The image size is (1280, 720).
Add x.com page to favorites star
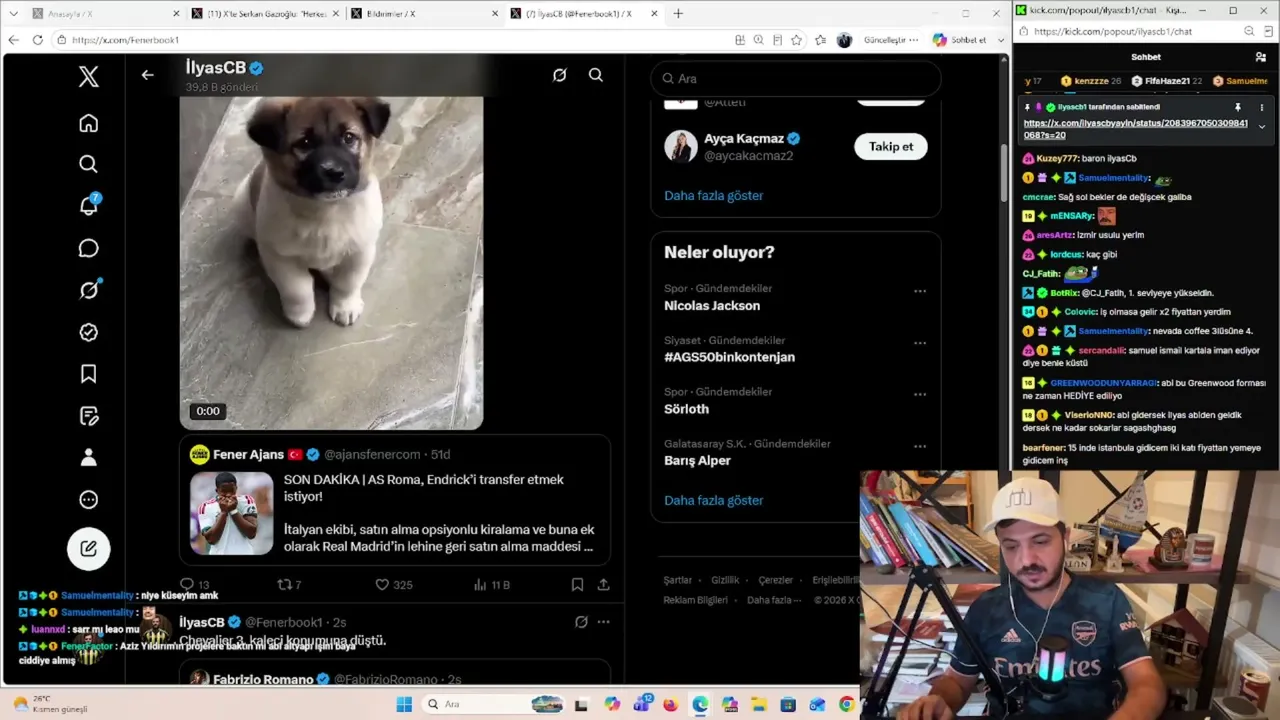(x=797, y=40)
